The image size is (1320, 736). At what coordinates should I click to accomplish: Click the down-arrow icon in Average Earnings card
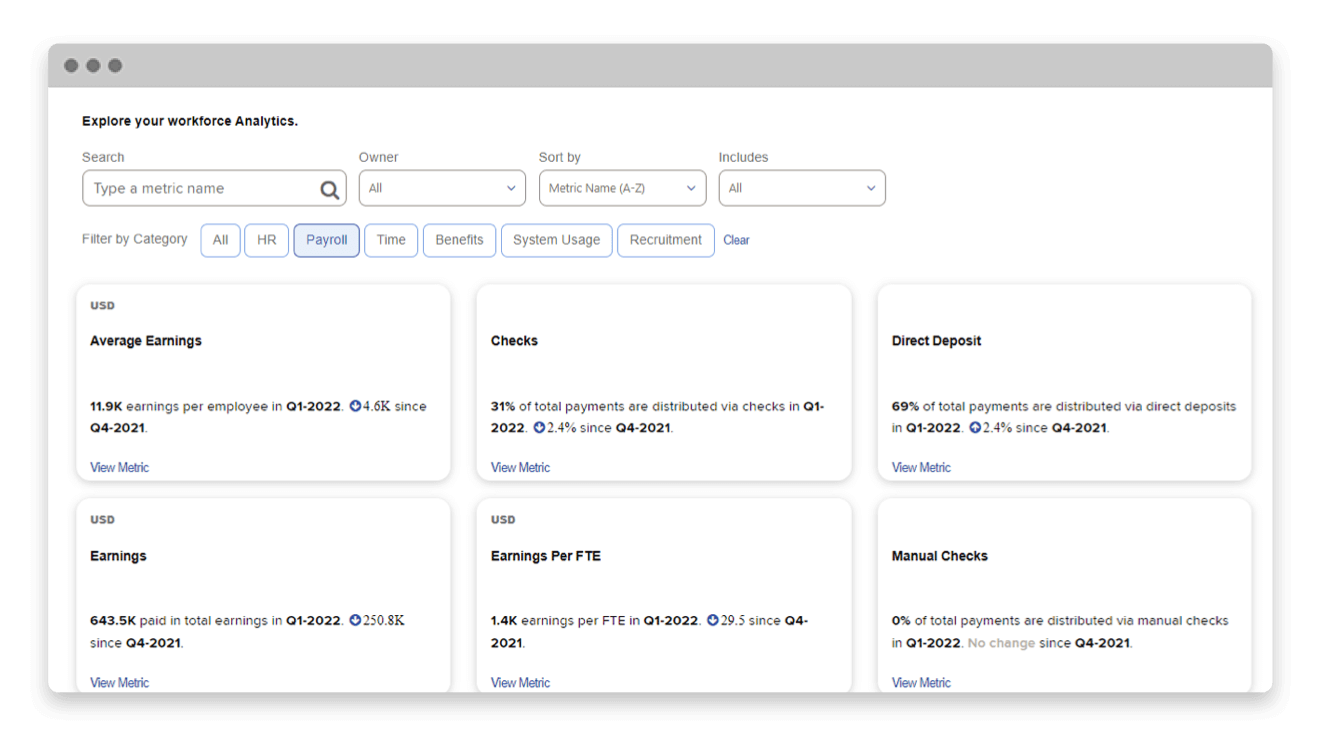coord(355,406)
